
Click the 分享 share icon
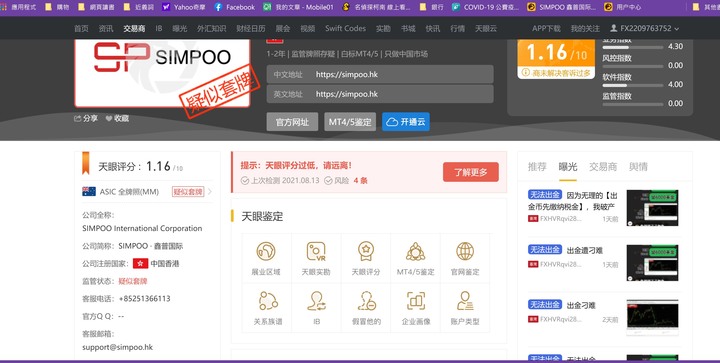coord(77,118)
